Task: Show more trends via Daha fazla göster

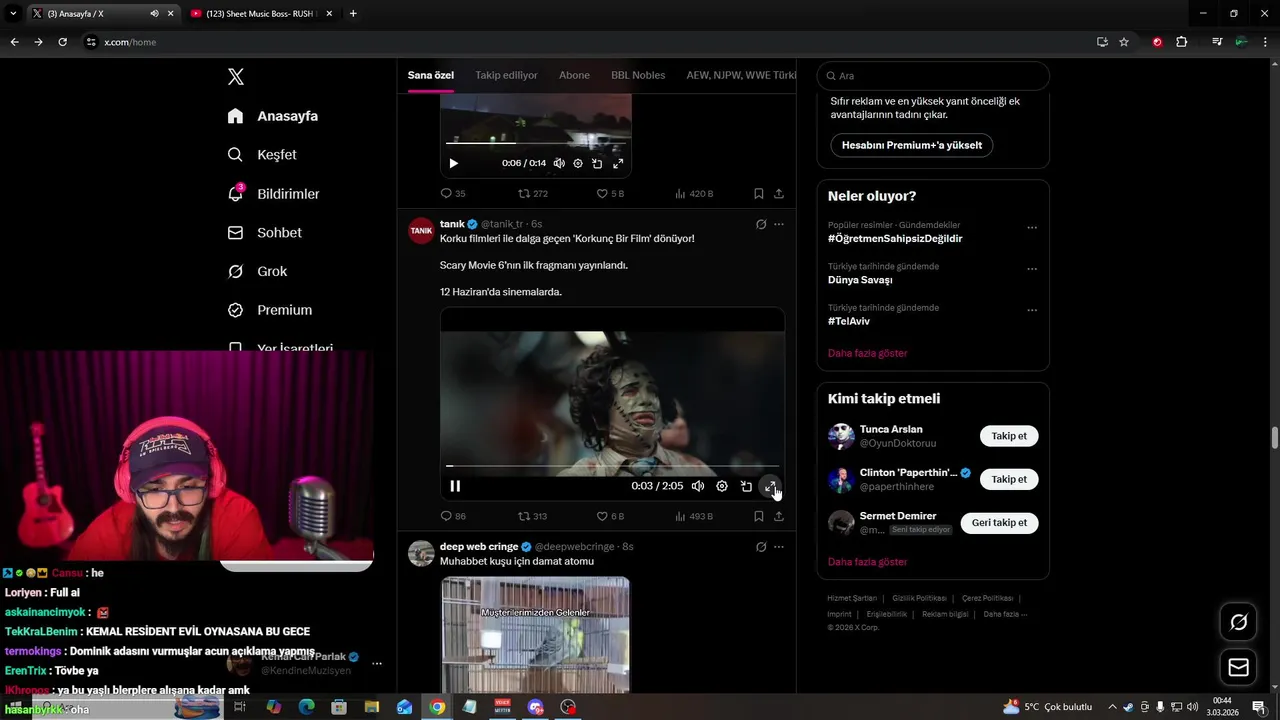Action: [x=868, y=353]
